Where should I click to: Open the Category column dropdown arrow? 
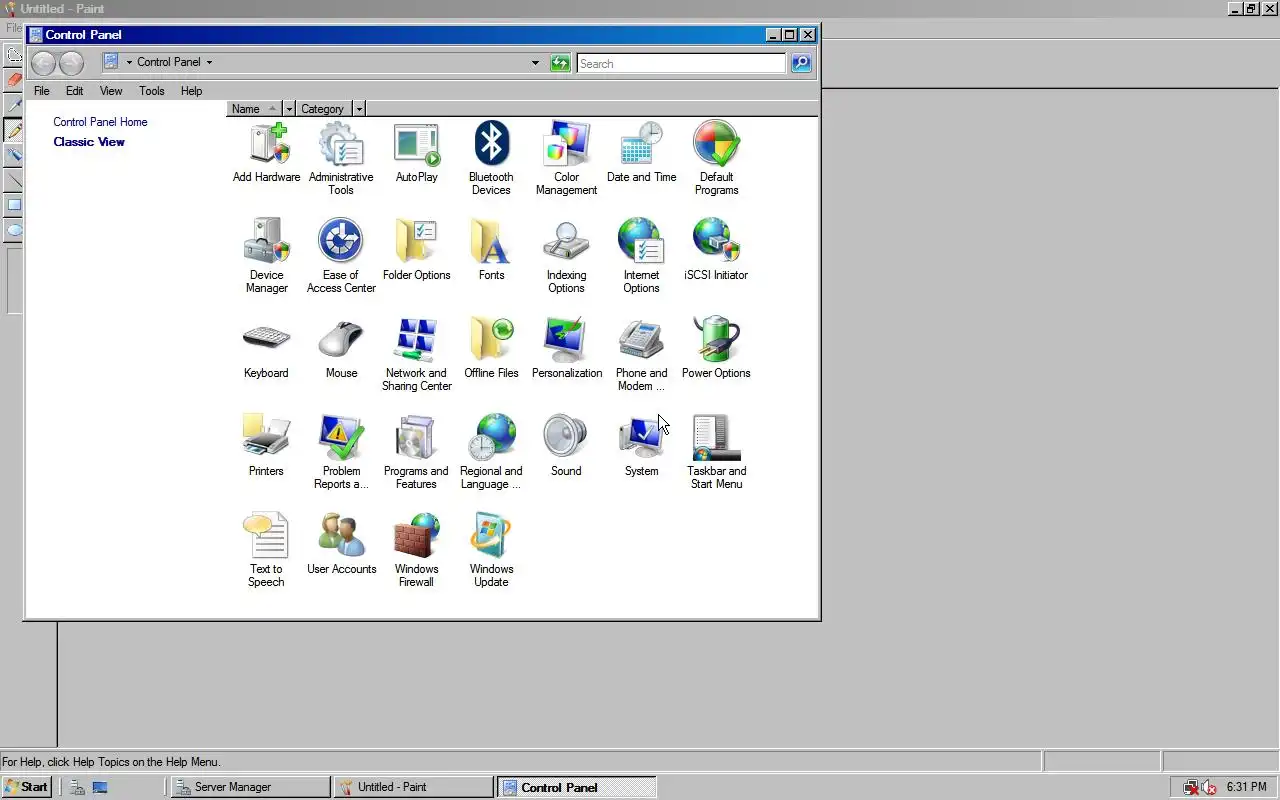359,109
